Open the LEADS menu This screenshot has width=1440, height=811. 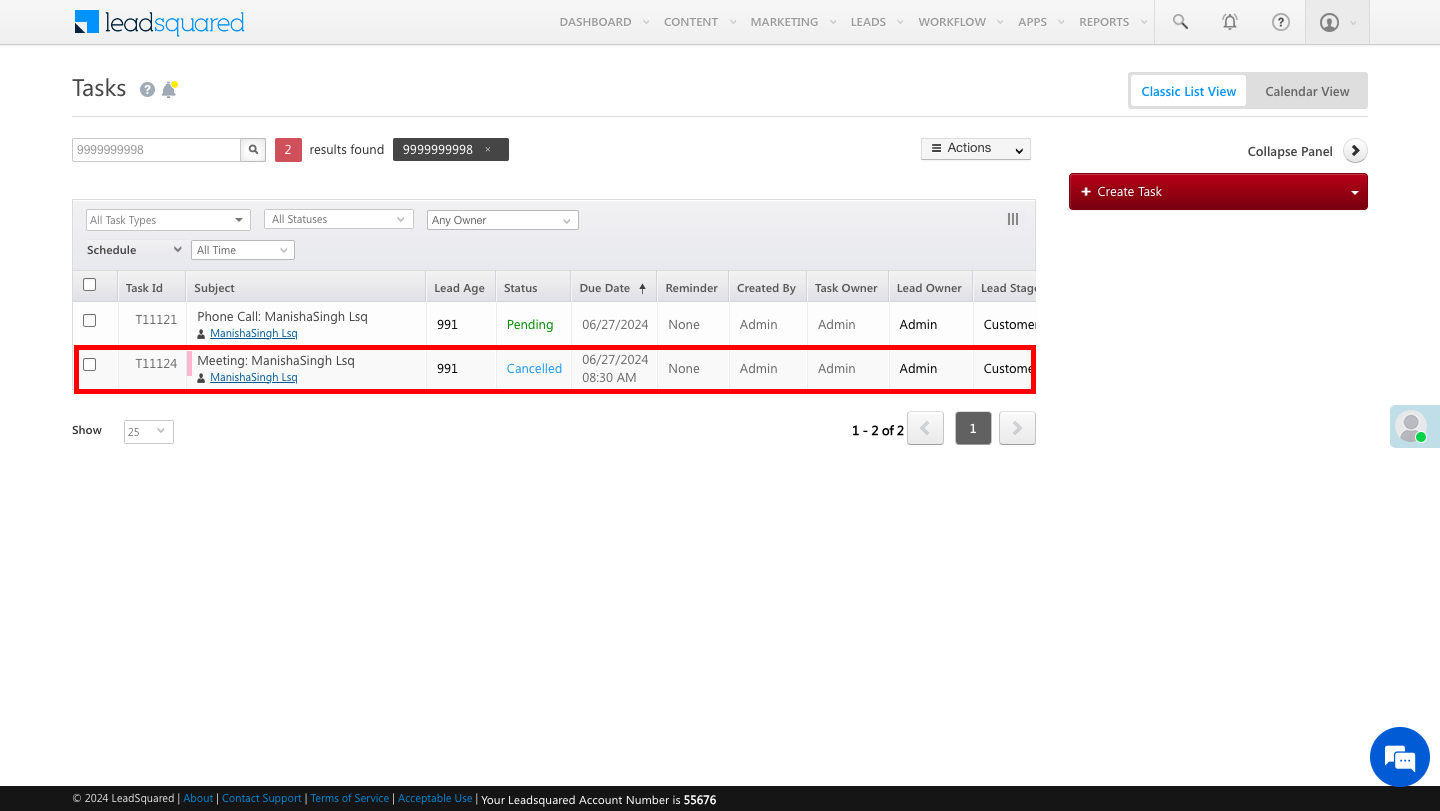[868, 22]
